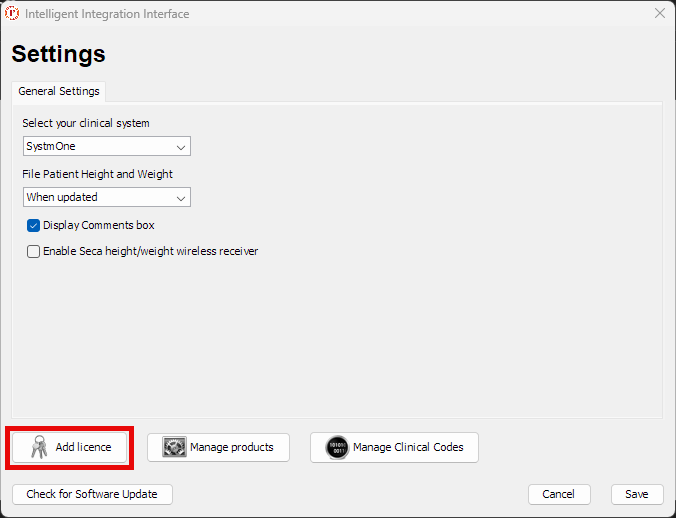Click the binary code icon for Clinical Codes
676x518 pixels.
point(337,447)
